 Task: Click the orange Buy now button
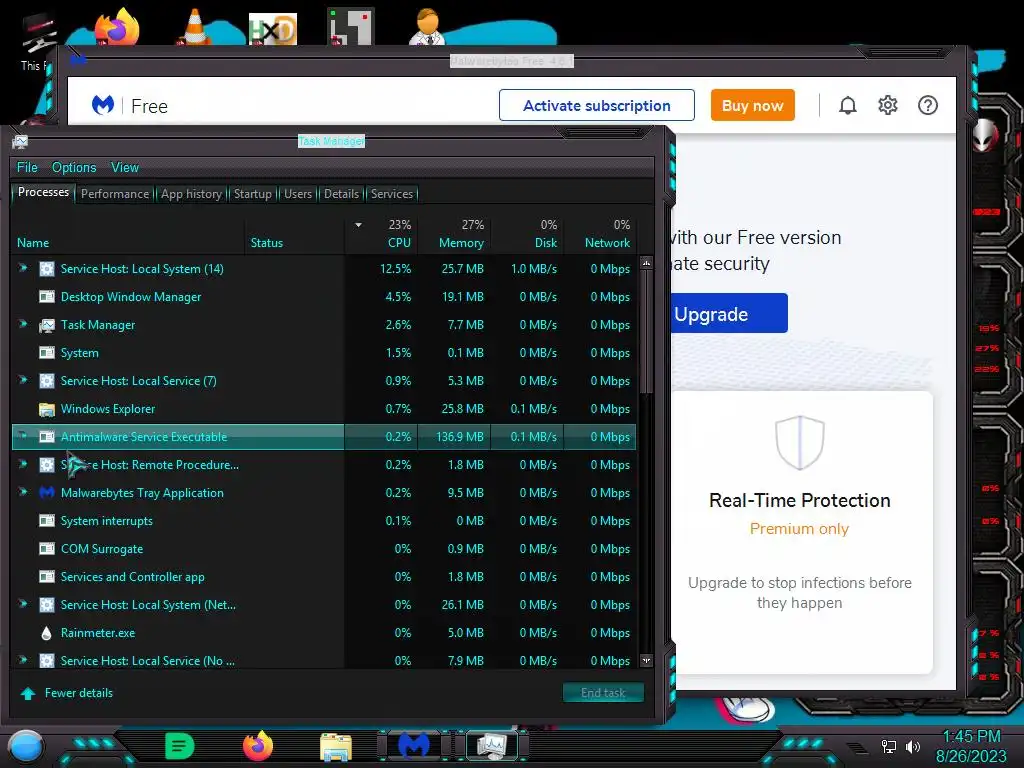click(752, 105)
